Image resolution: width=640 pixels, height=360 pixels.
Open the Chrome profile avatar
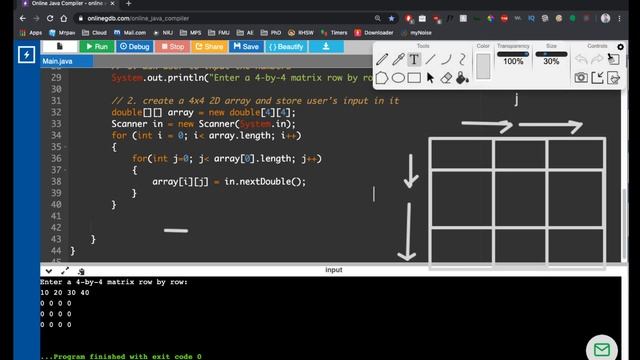(x=605, y=18)
